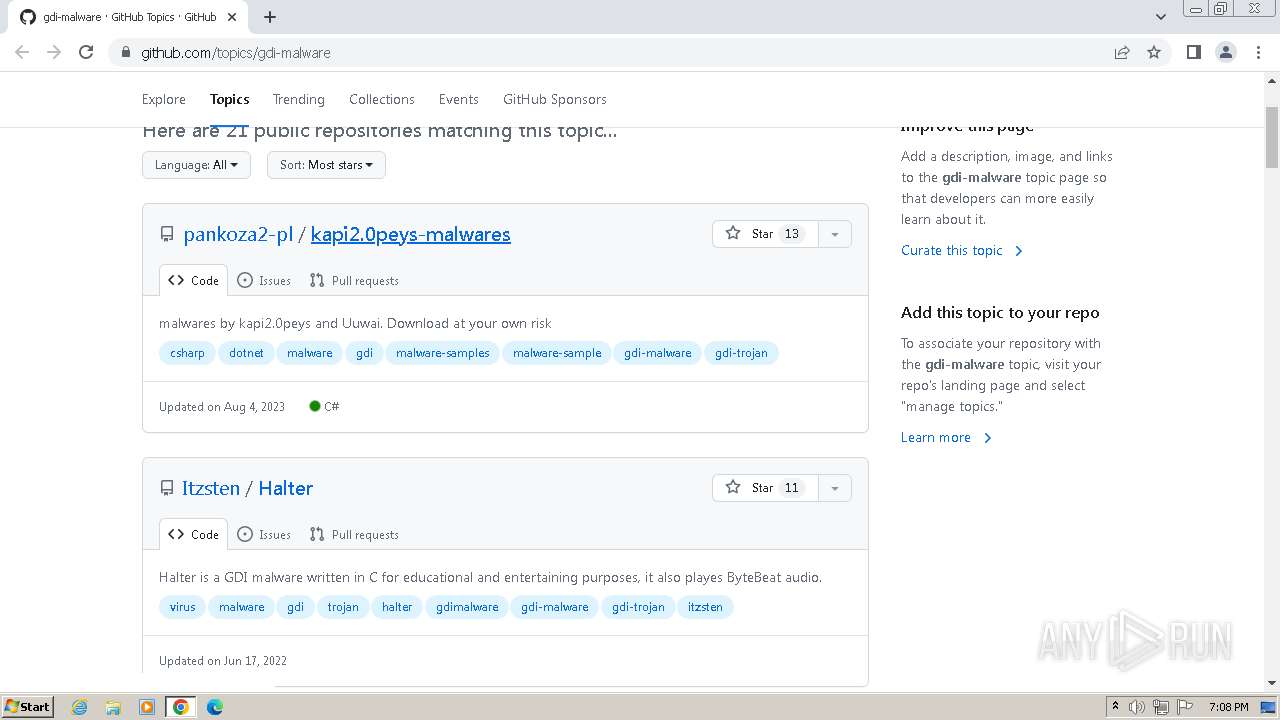Open Pull requests tab of Halter repository
This screenshot has height=720, width=1280.
tap(354, 535)
